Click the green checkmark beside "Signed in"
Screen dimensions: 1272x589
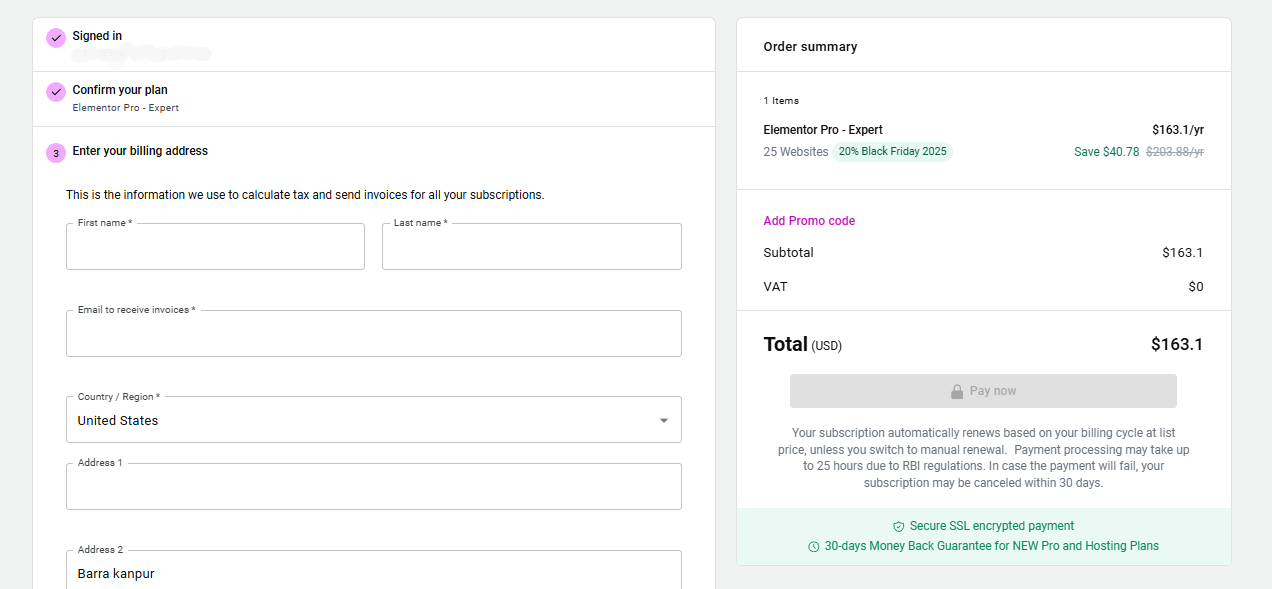[x=56, y=37]
